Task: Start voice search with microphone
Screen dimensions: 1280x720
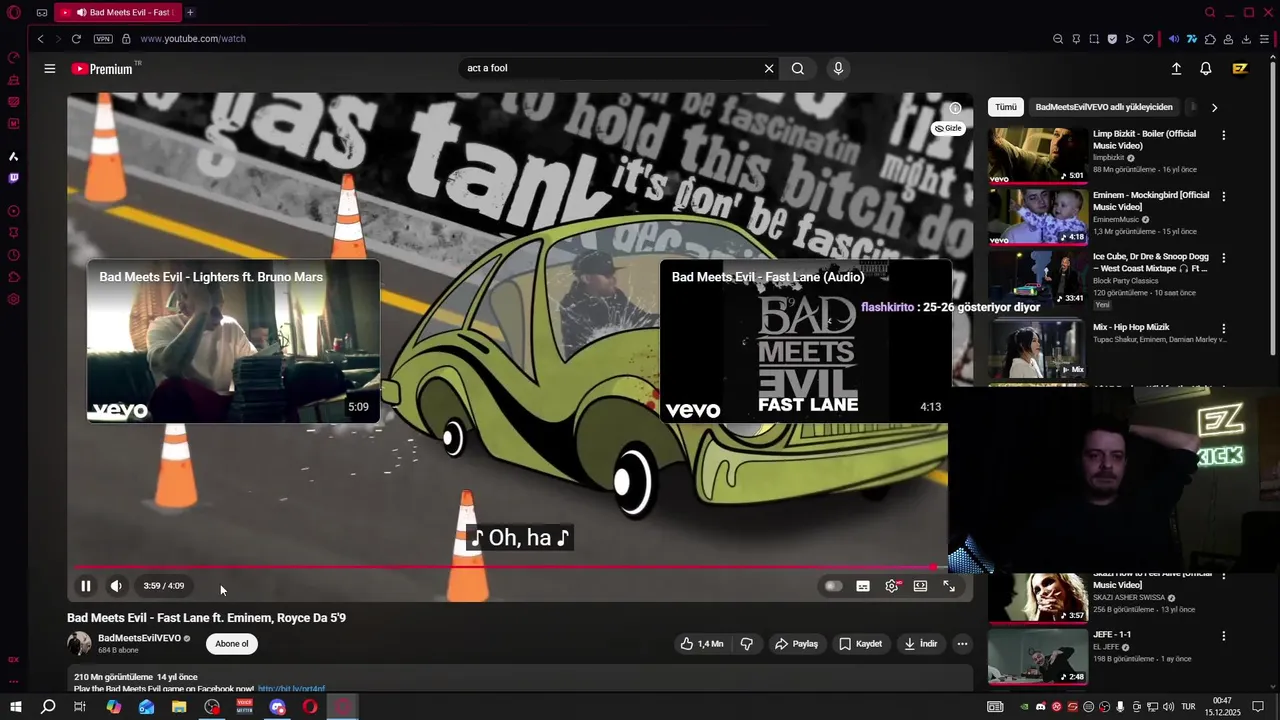Action: (838, 69)
